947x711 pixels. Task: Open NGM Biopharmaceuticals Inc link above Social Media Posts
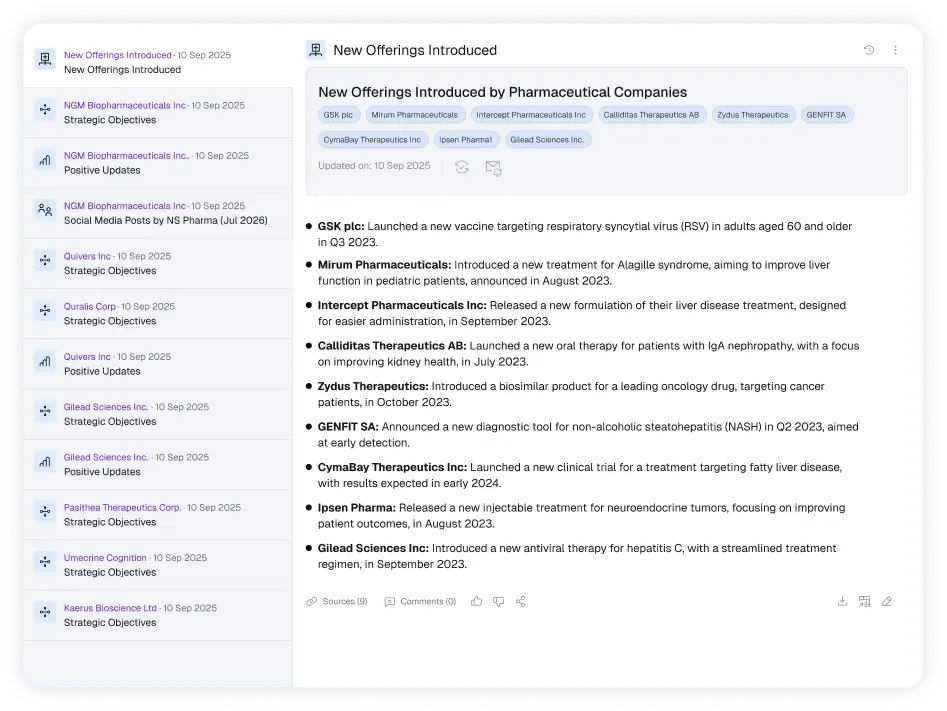(x=125, y=206)
